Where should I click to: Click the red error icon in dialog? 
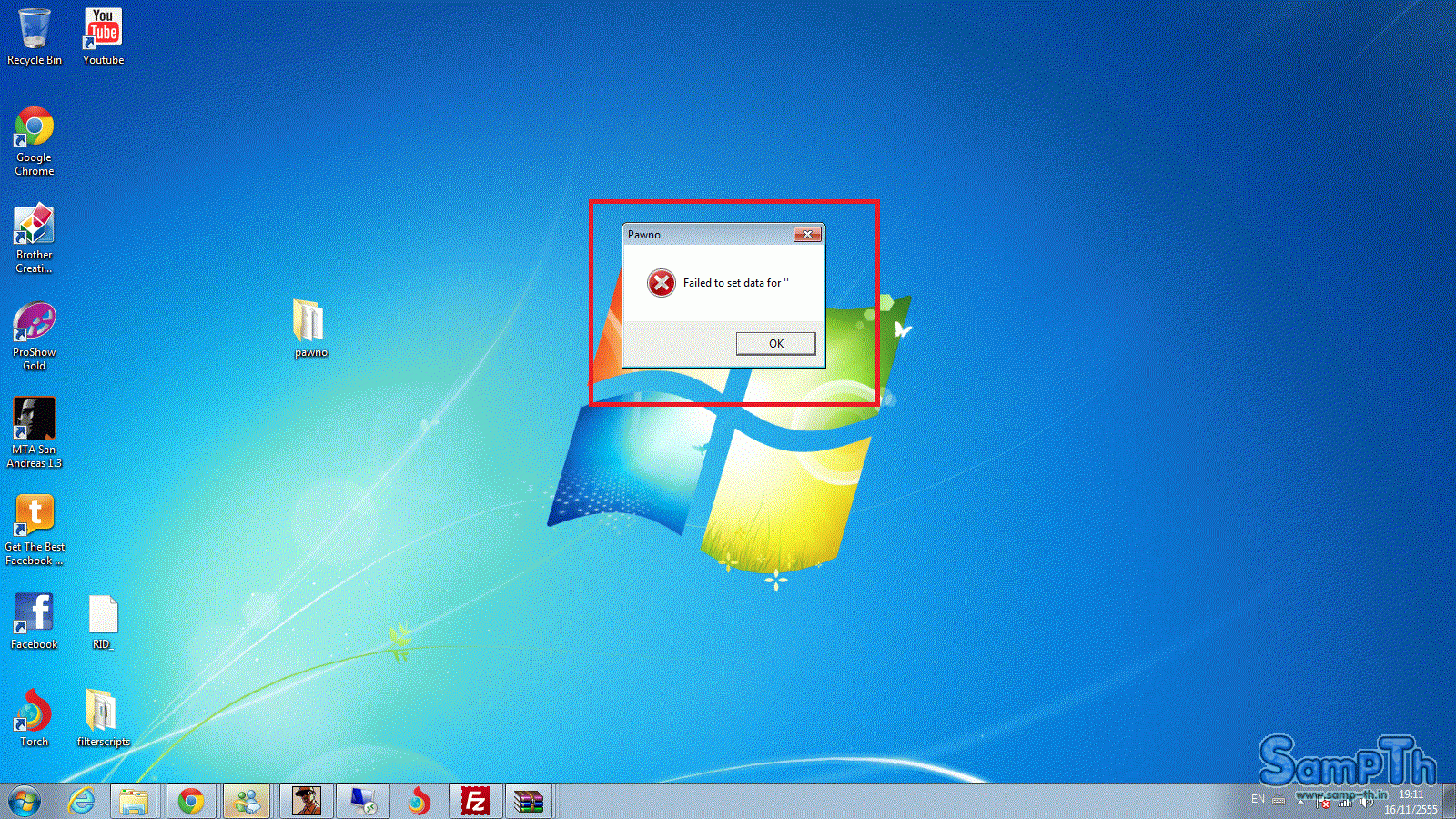662,283
